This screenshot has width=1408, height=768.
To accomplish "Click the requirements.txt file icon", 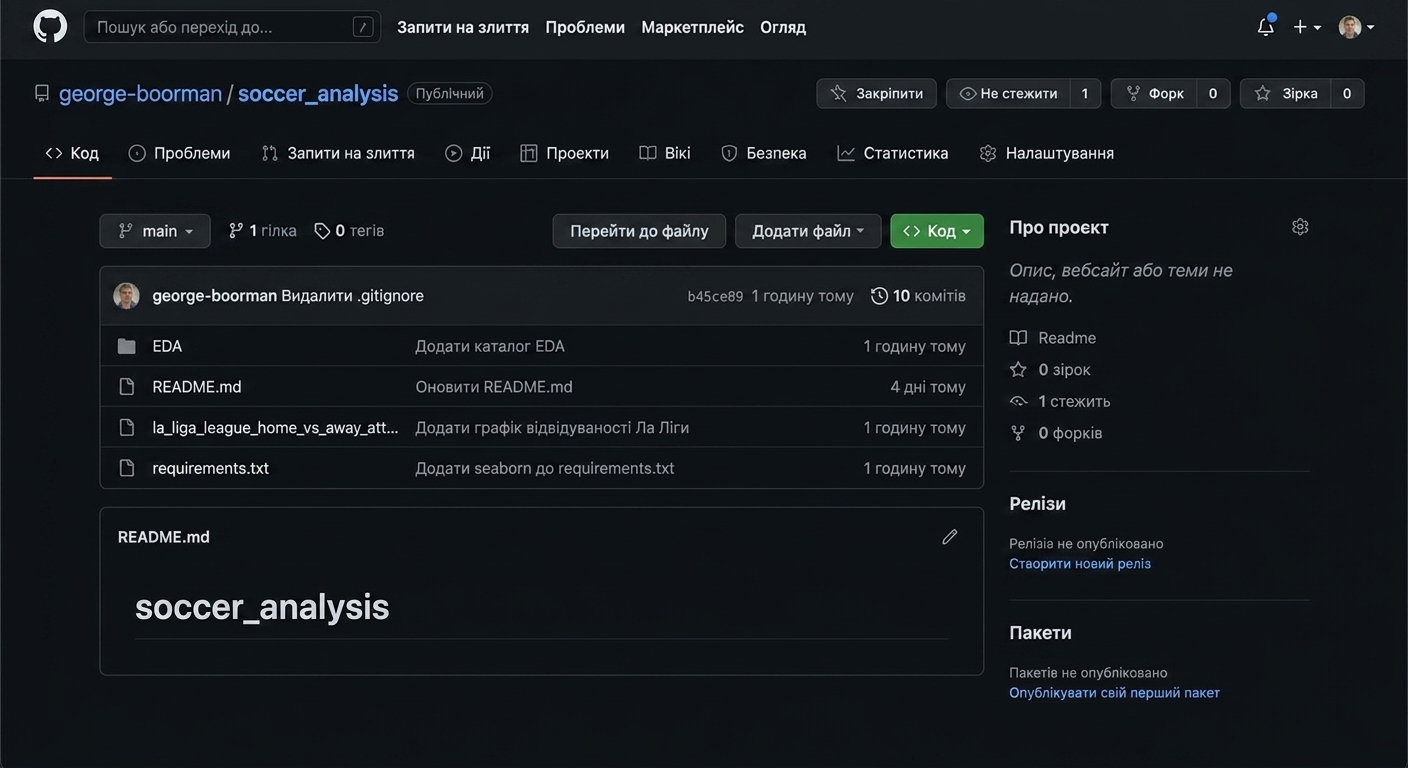I will [126, 468].
